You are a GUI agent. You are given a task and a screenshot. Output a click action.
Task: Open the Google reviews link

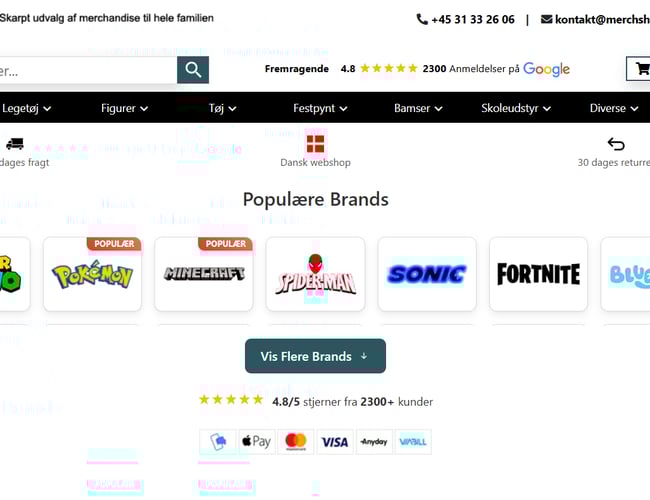pyautogui.click(x=546, y=69)
